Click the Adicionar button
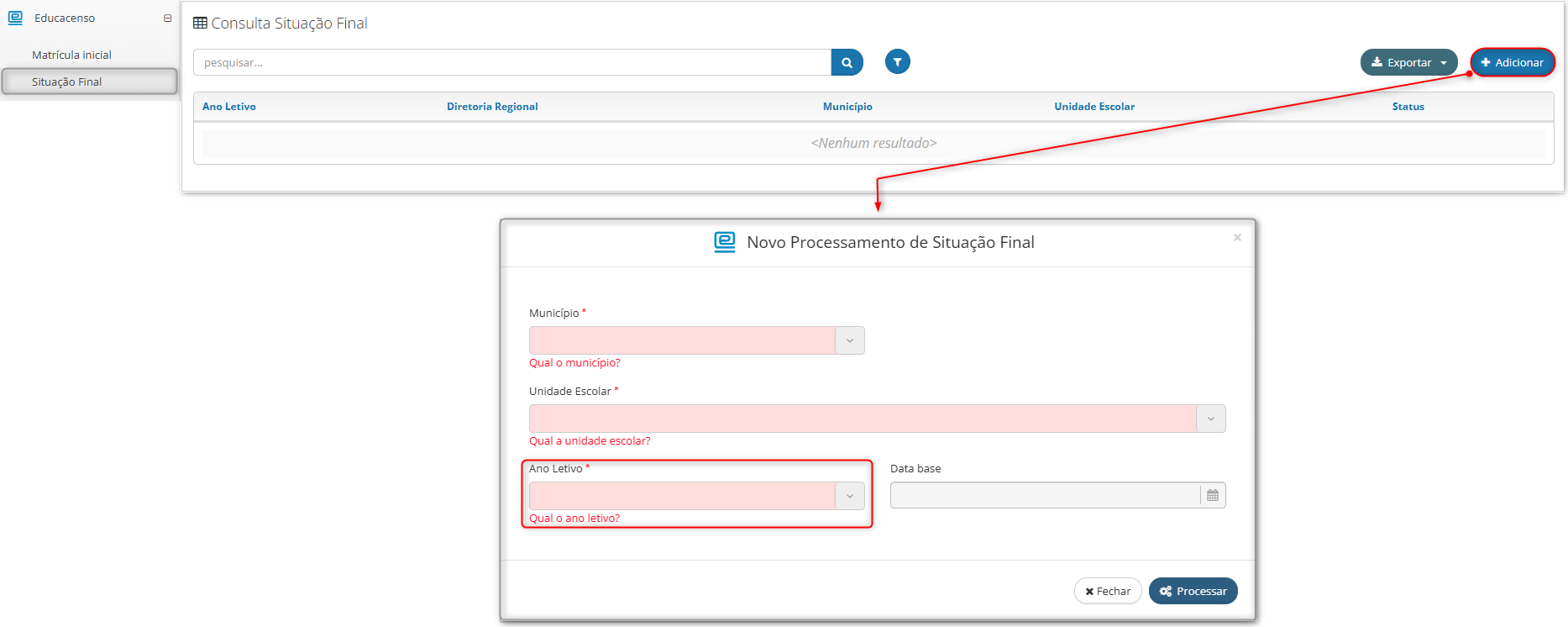The image size is (1568, 627). 1513,62
